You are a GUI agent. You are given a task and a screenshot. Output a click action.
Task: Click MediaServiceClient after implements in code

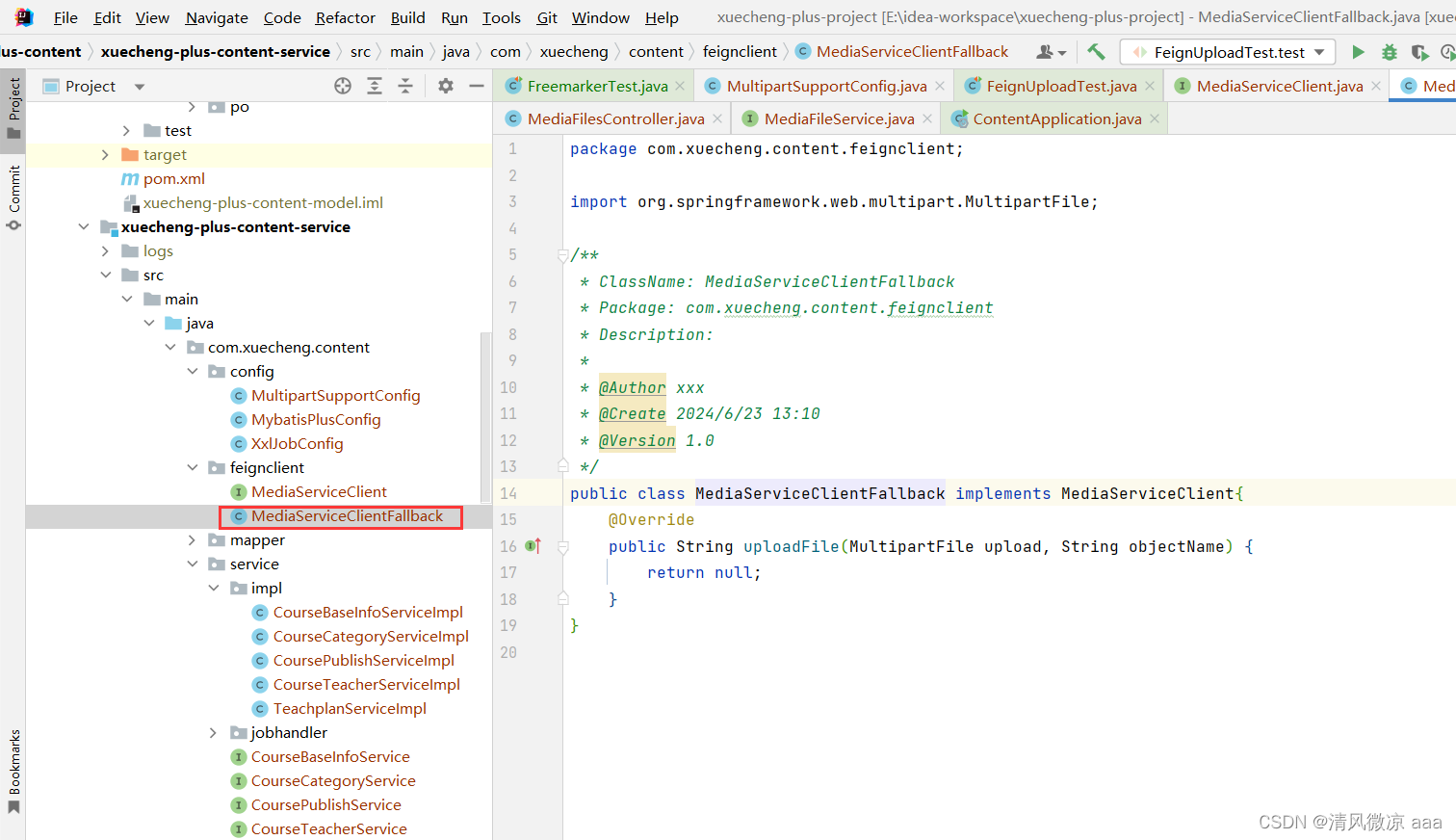click(1147, 493)
